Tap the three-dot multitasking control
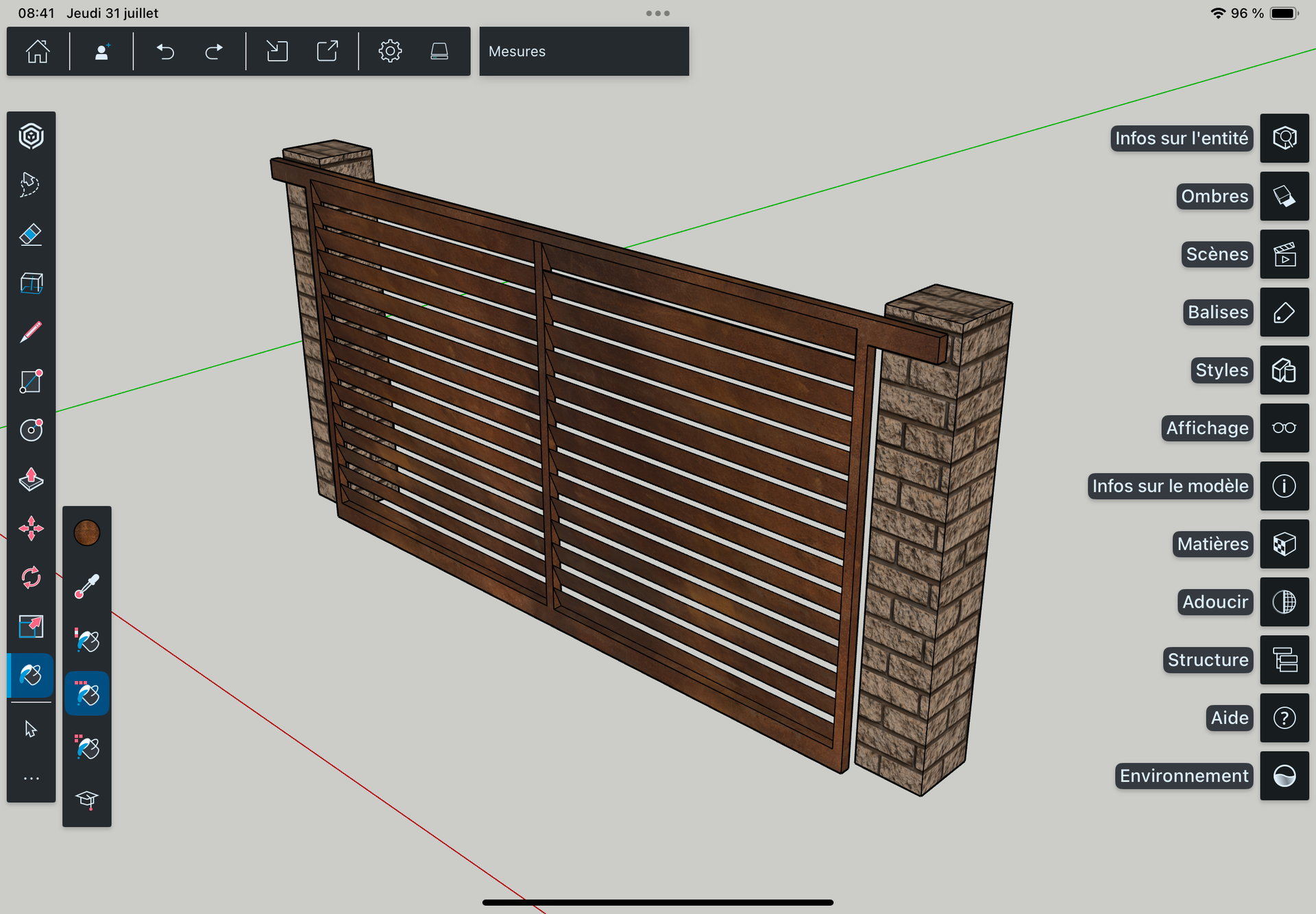Viewport: 1316px width, 914px height. 657,13
